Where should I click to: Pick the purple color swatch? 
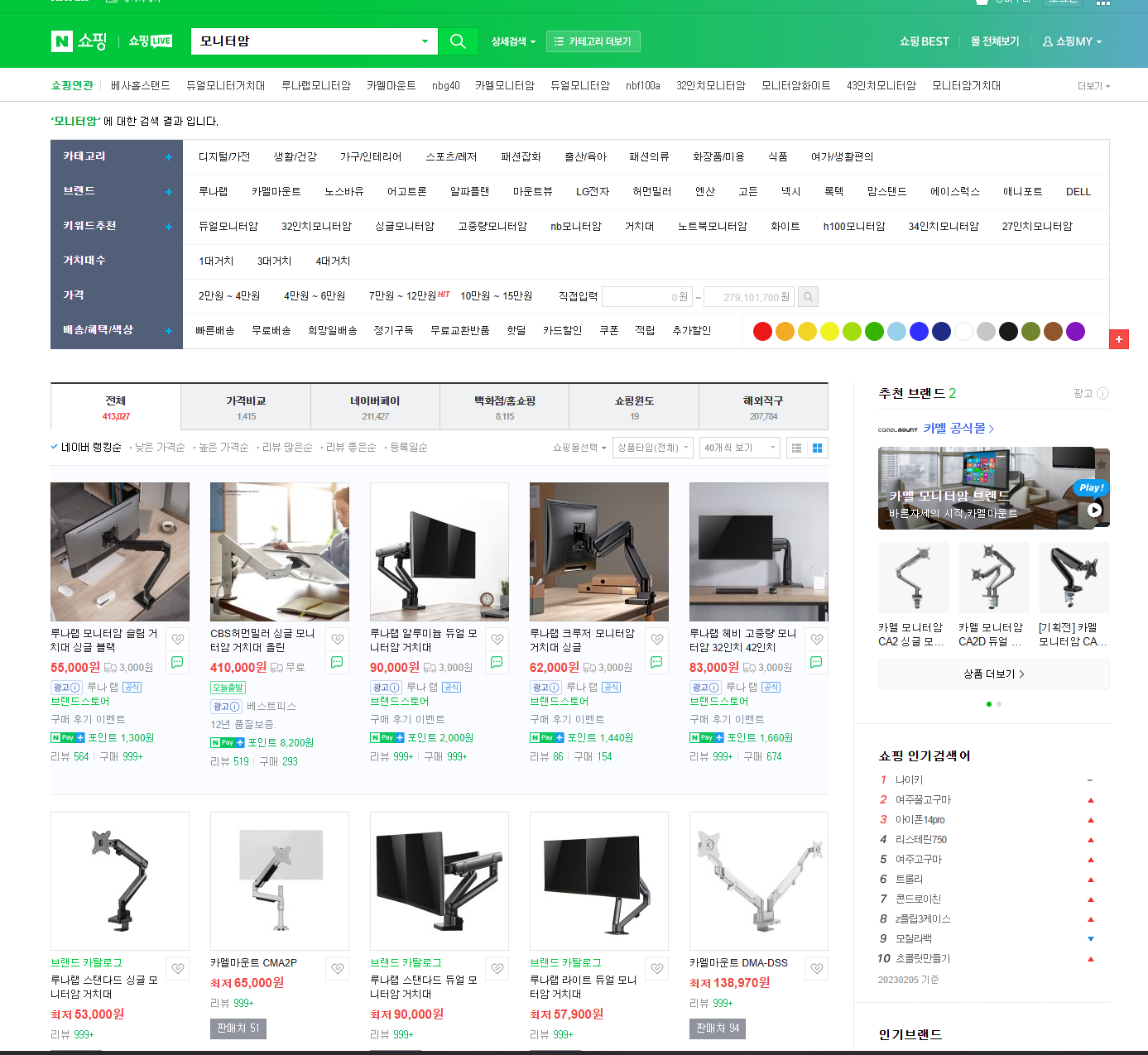[x=1075, y=331]
